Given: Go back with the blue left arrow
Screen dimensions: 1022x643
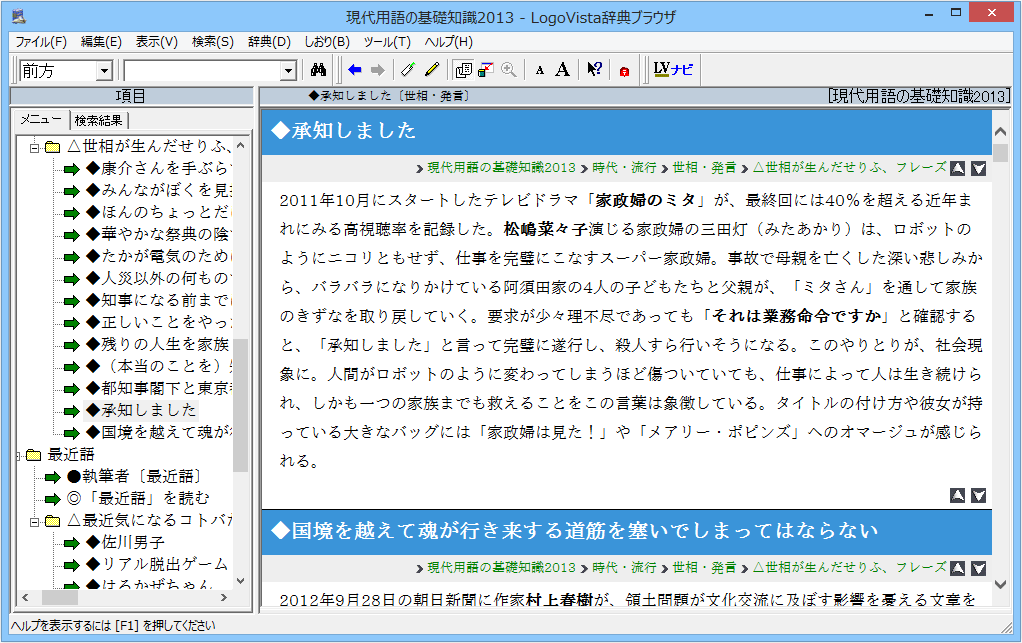Looking at the screenshot, I should (355, 70).
